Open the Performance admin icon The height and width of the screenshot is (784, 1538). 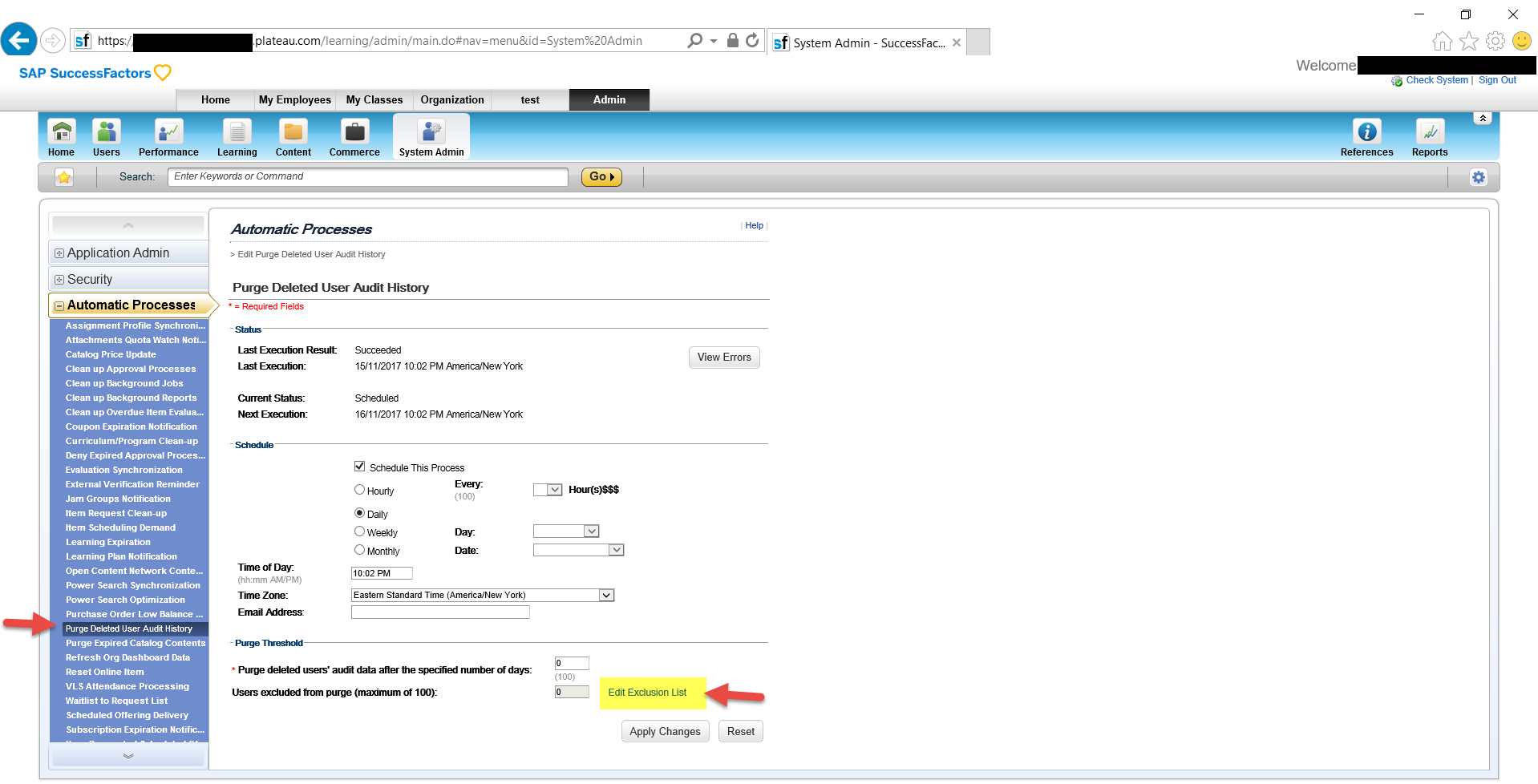(x=168, y=138)
